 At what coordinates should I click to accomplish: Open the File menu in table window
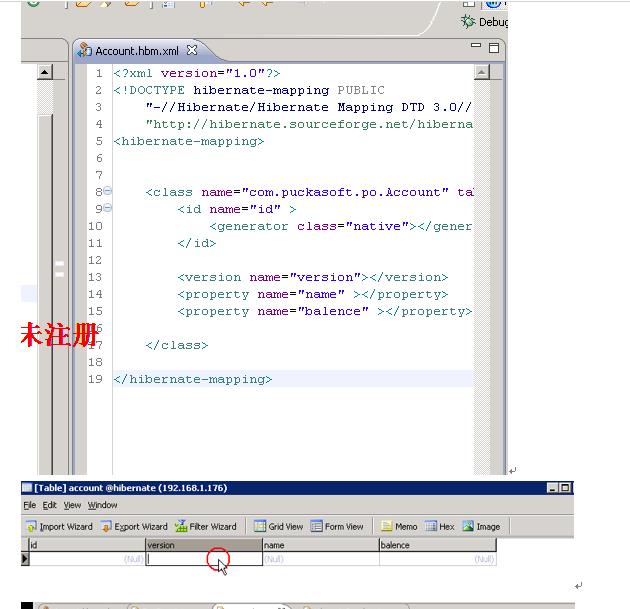tap(30, 505)
